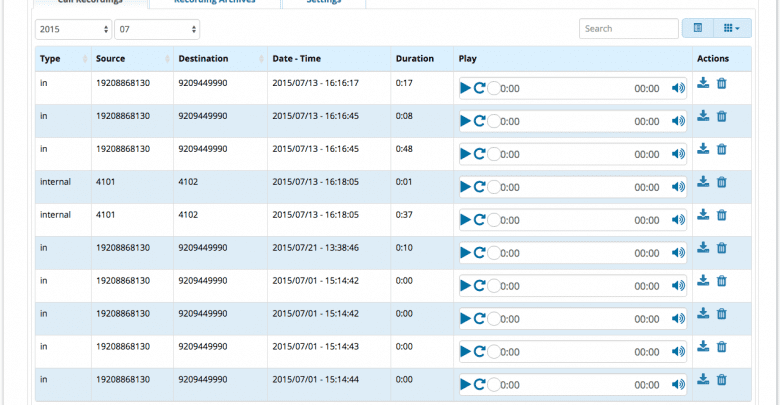
Task: Restart playback for the 0:01 internal call
Action: coord(480,187)
